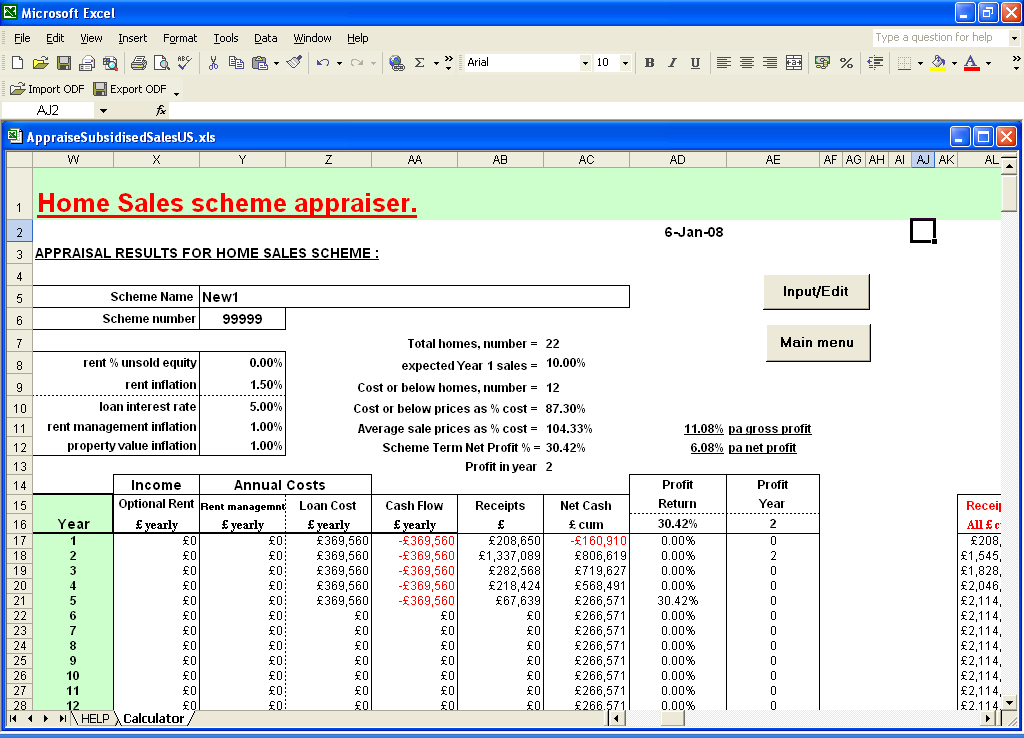Click the Paste clipboard icon

[x=260, y=63]
